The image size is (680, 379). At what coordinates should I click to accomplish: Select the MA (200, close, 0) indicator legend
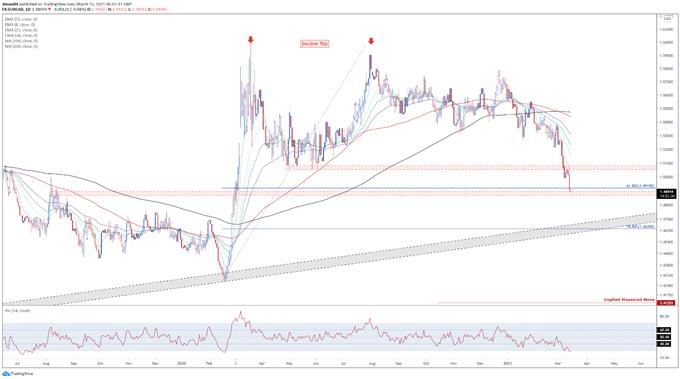coord(21,46)
